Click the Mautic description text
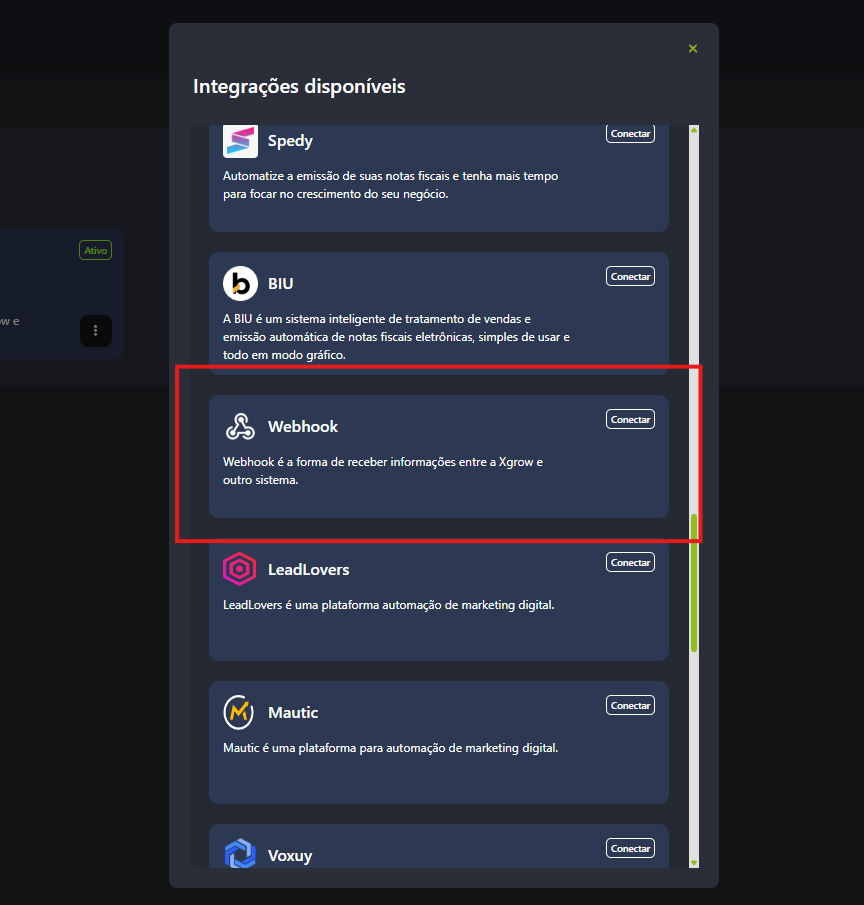864x905 pixels. pyautogui.click(x=391, y=748)
